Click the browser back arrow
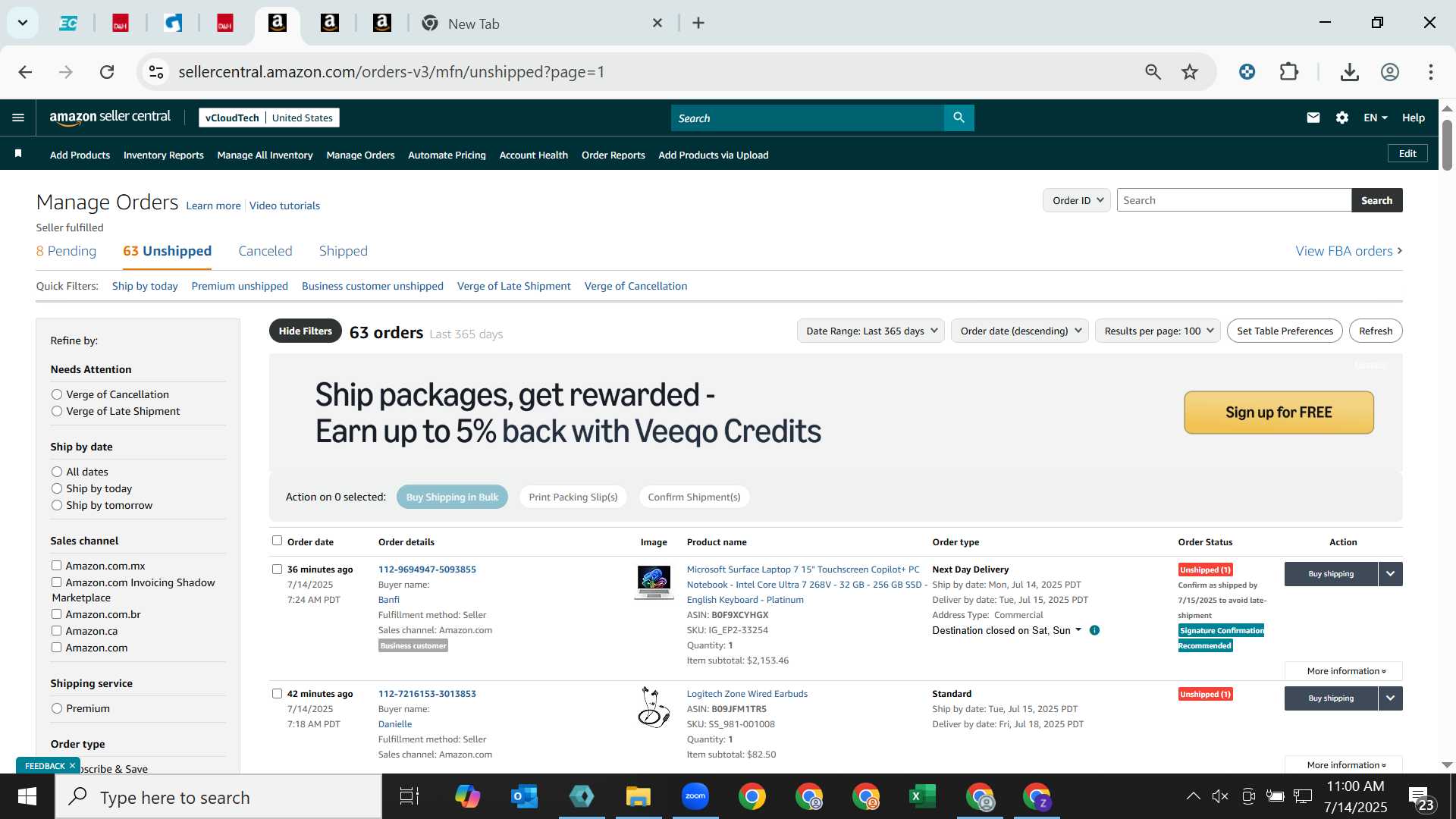Image resolution: width=1456 pixels, height=819 pixels. [x=25, y=72]
